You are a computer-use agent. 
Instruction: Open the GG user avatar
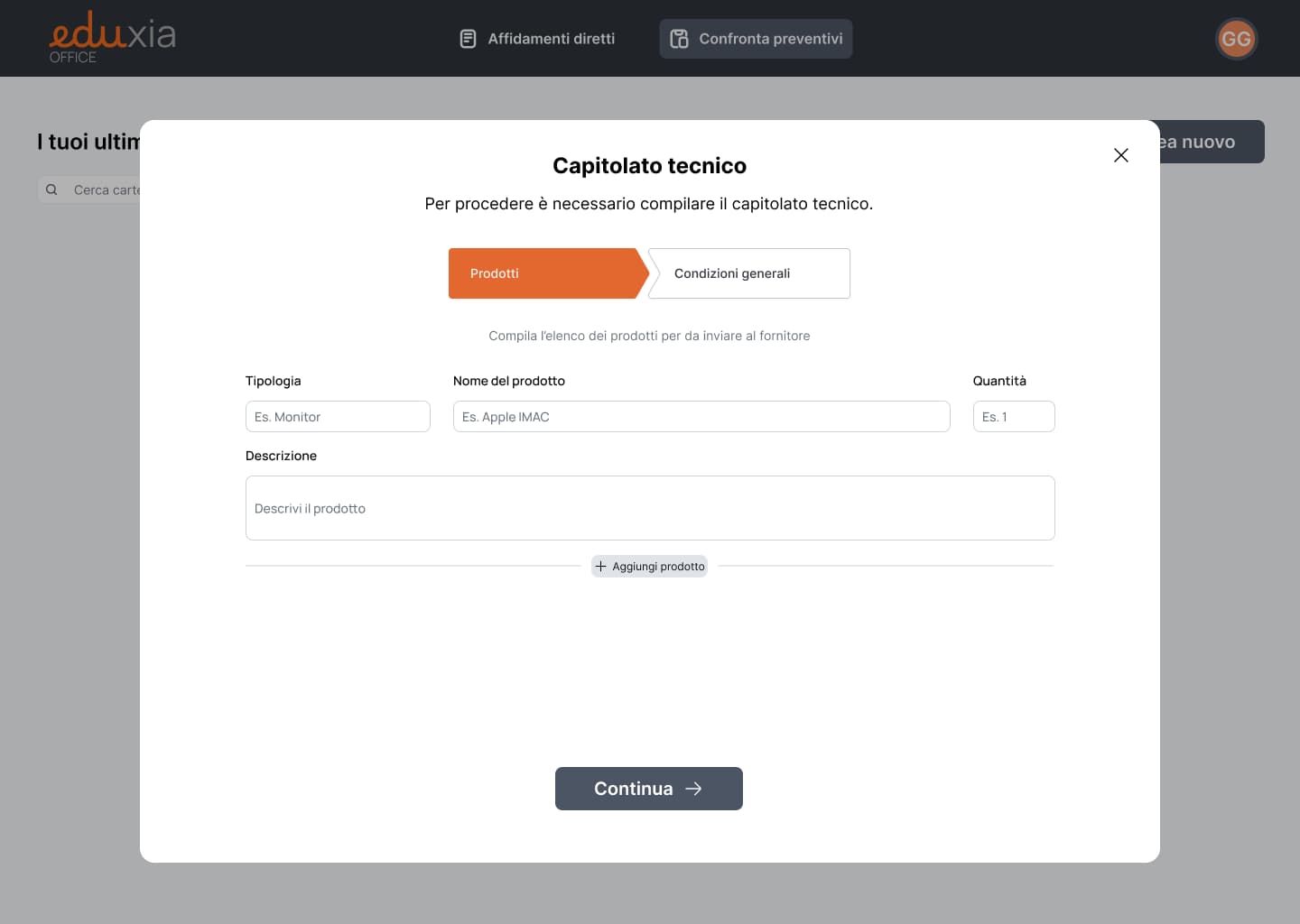point(1236,39)
